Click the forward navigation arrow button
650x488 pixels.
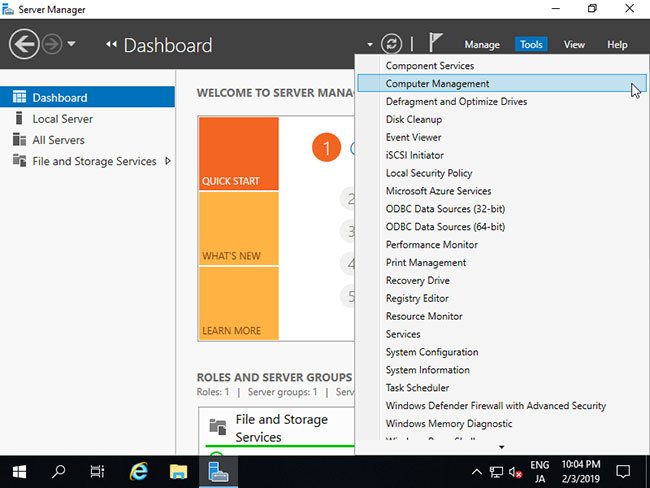[x=52, y=44]
